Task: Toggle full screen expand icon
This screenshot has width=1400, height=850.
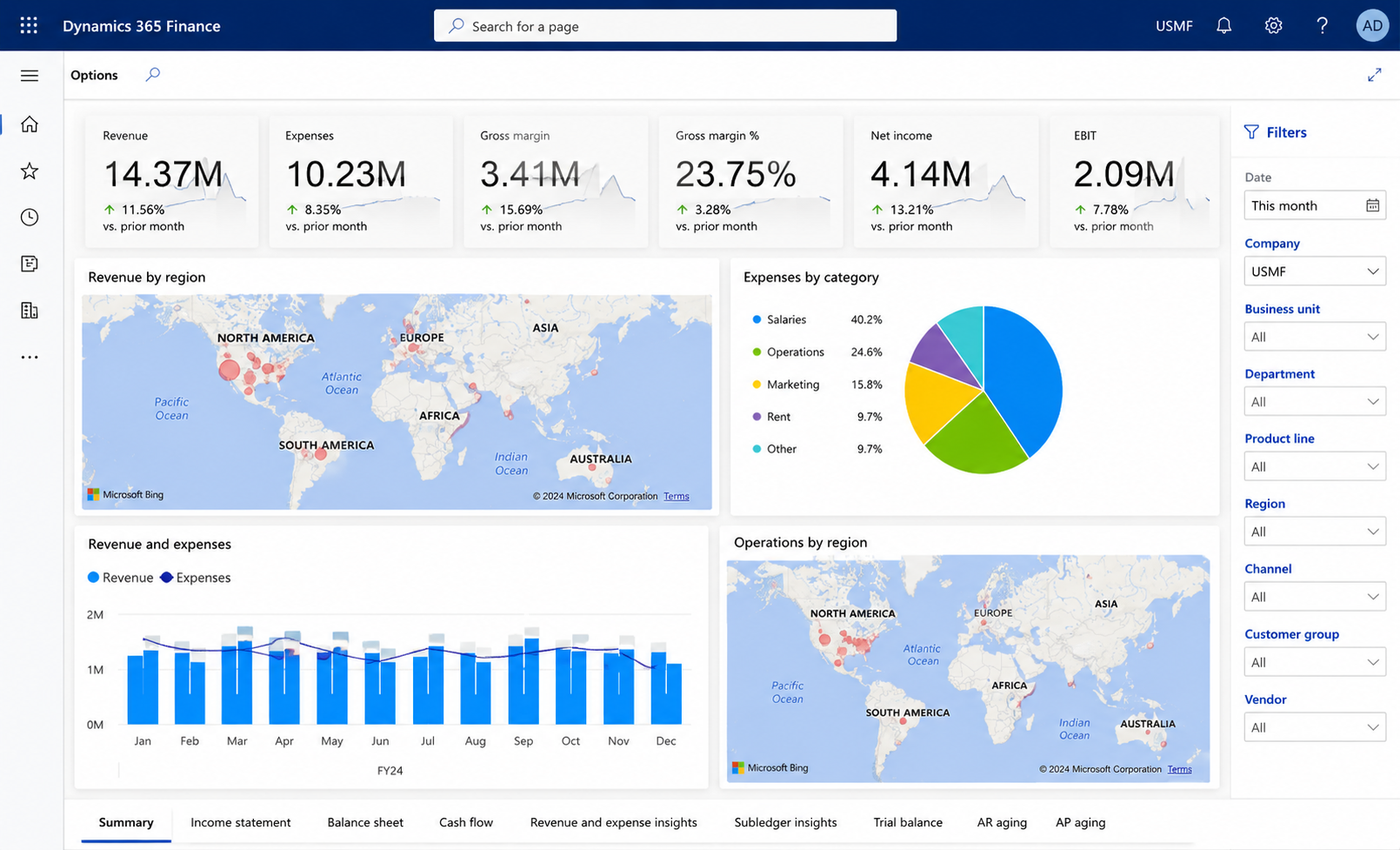Action: [x=1374, y=75]
